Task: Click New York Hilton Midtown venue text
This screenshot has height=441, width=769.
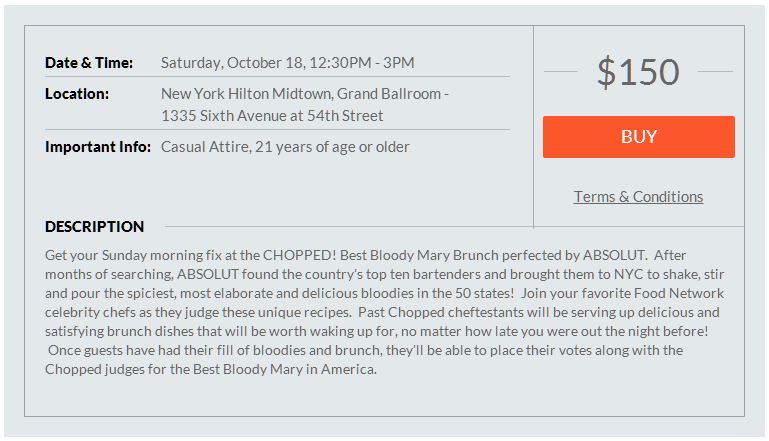Action: click(247, 94)
